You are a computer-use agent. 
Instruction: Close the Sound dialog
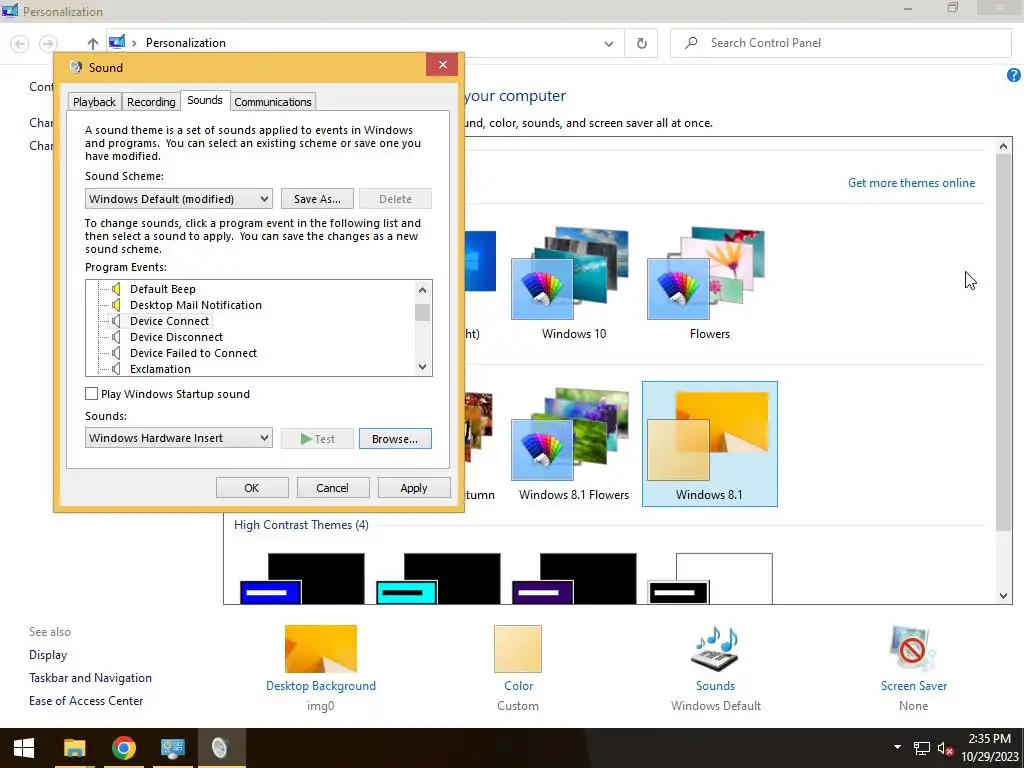click(x=442, y=65)
